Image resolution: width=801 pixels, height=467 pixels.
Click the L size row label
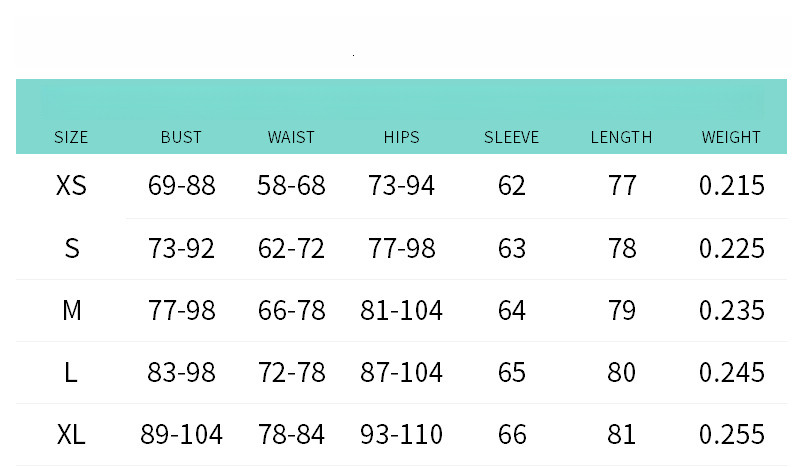pos(70,372)
